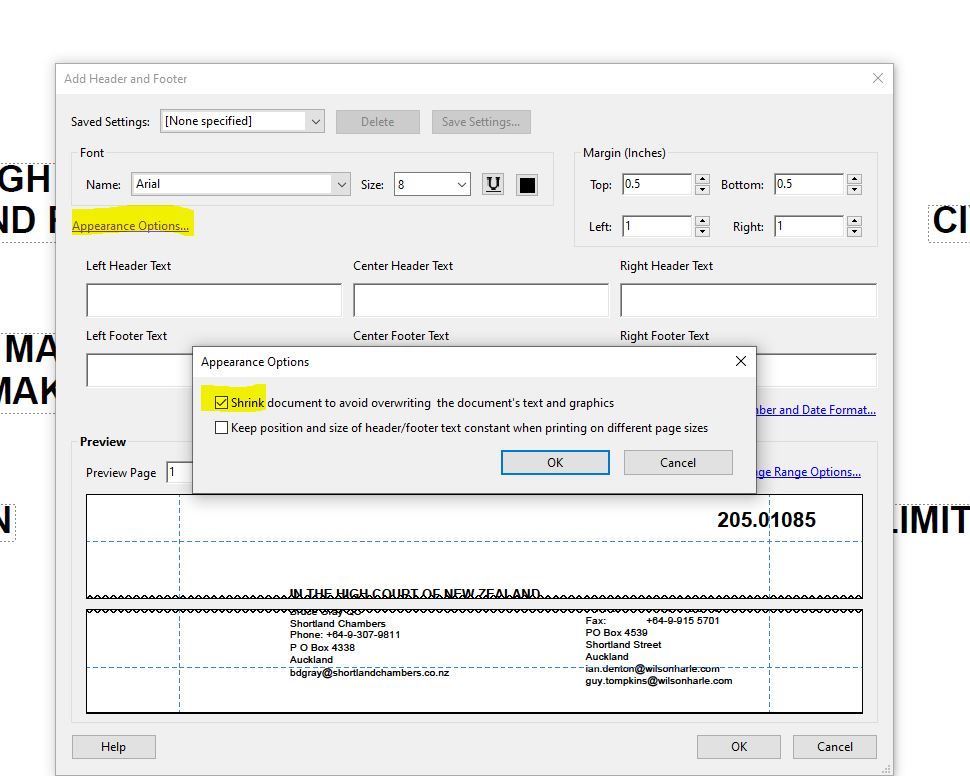The width and height of the screenshot is (970, 776).
Task: Open the font Size dropdown
Action: (461, 184)
